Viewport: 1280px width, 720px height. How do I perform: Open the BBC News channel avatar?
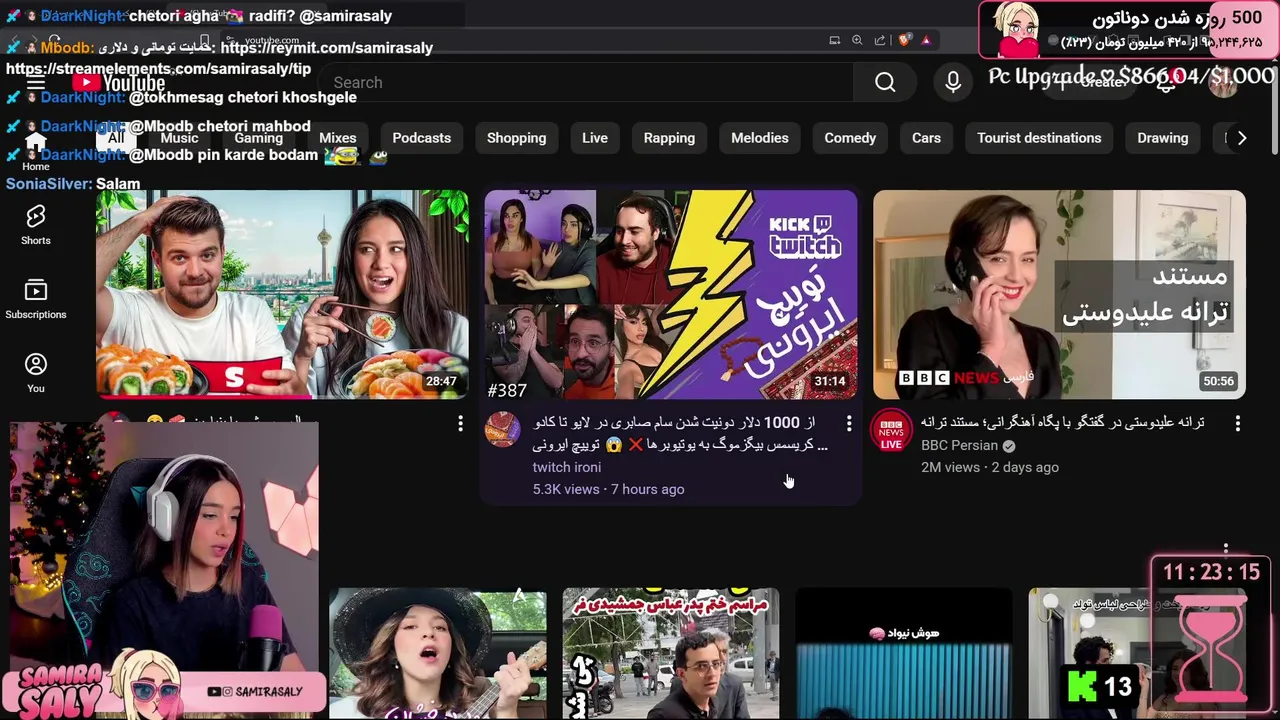click(891, 430)
